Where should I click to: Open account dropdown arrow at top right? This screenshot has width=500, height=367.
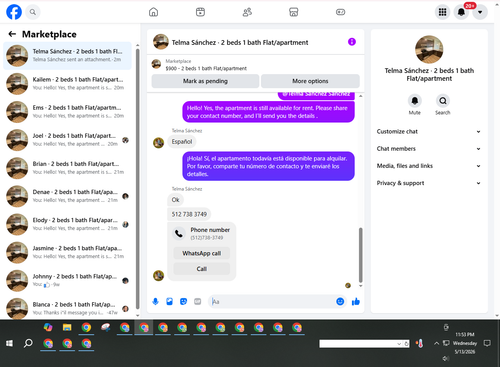point(480,12)
